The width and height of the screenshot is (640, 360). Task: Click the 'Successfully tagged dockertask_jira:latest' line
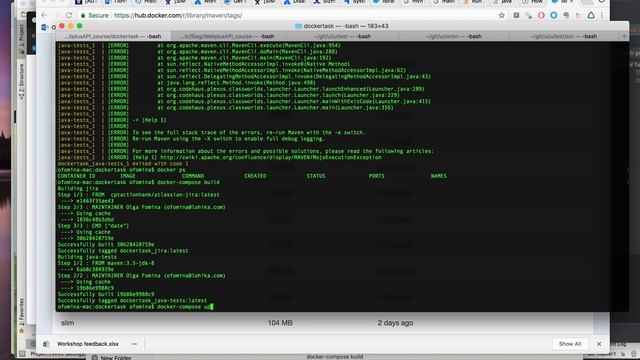coord(123,251)
